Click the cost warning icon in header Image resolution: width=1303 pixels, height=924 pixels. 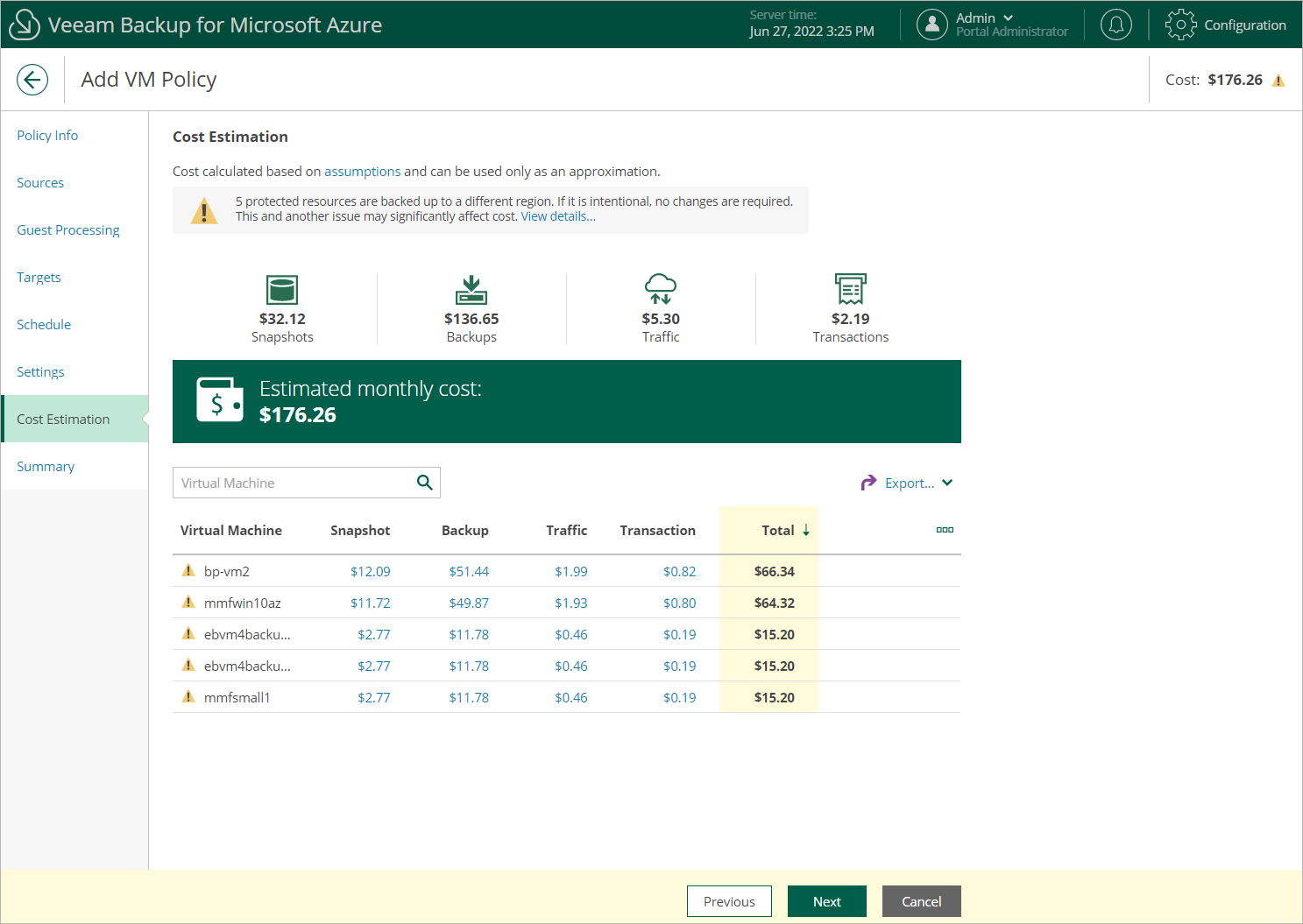point(1278,81)
